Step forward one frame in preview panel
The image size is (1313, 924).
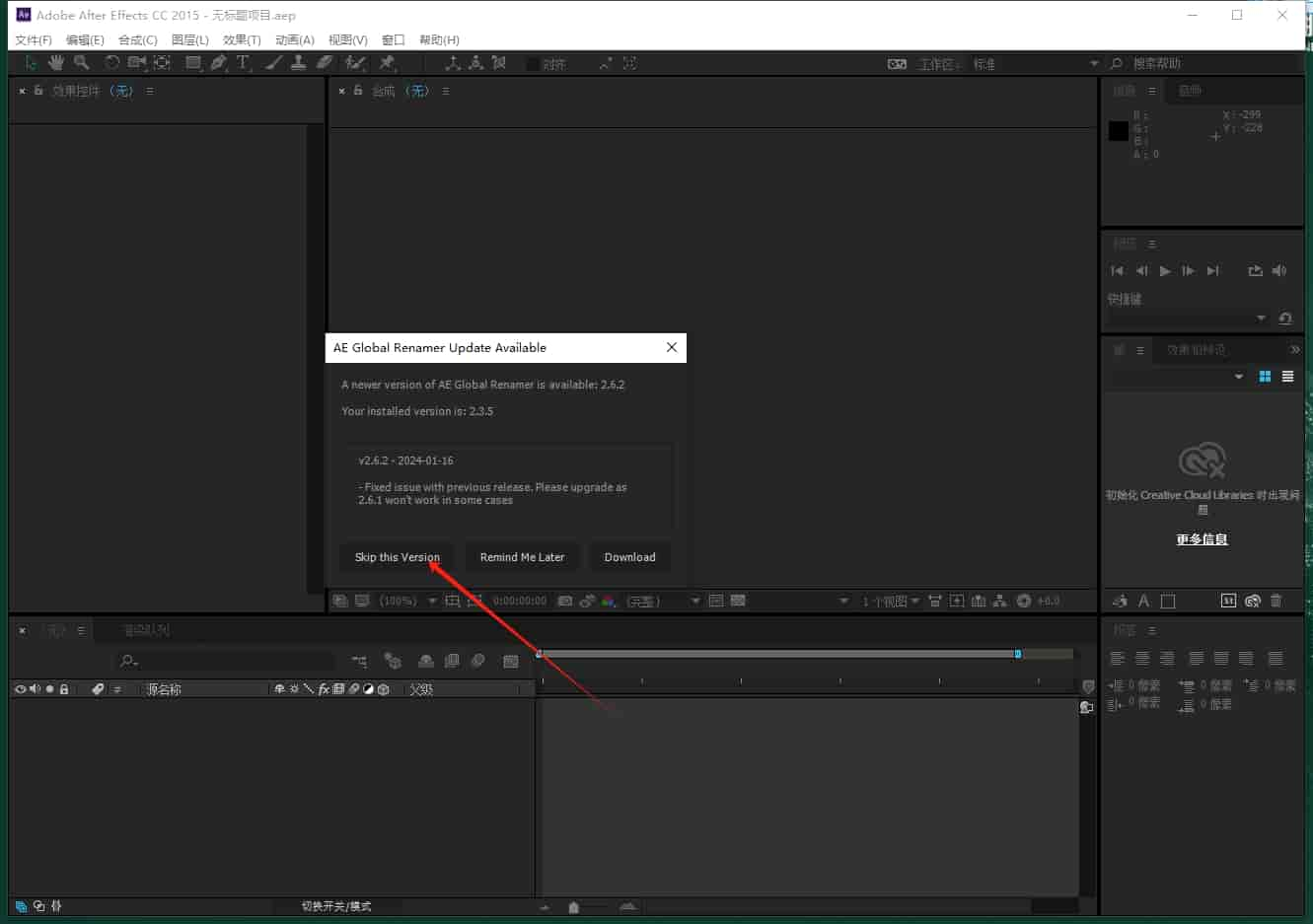1189,271
